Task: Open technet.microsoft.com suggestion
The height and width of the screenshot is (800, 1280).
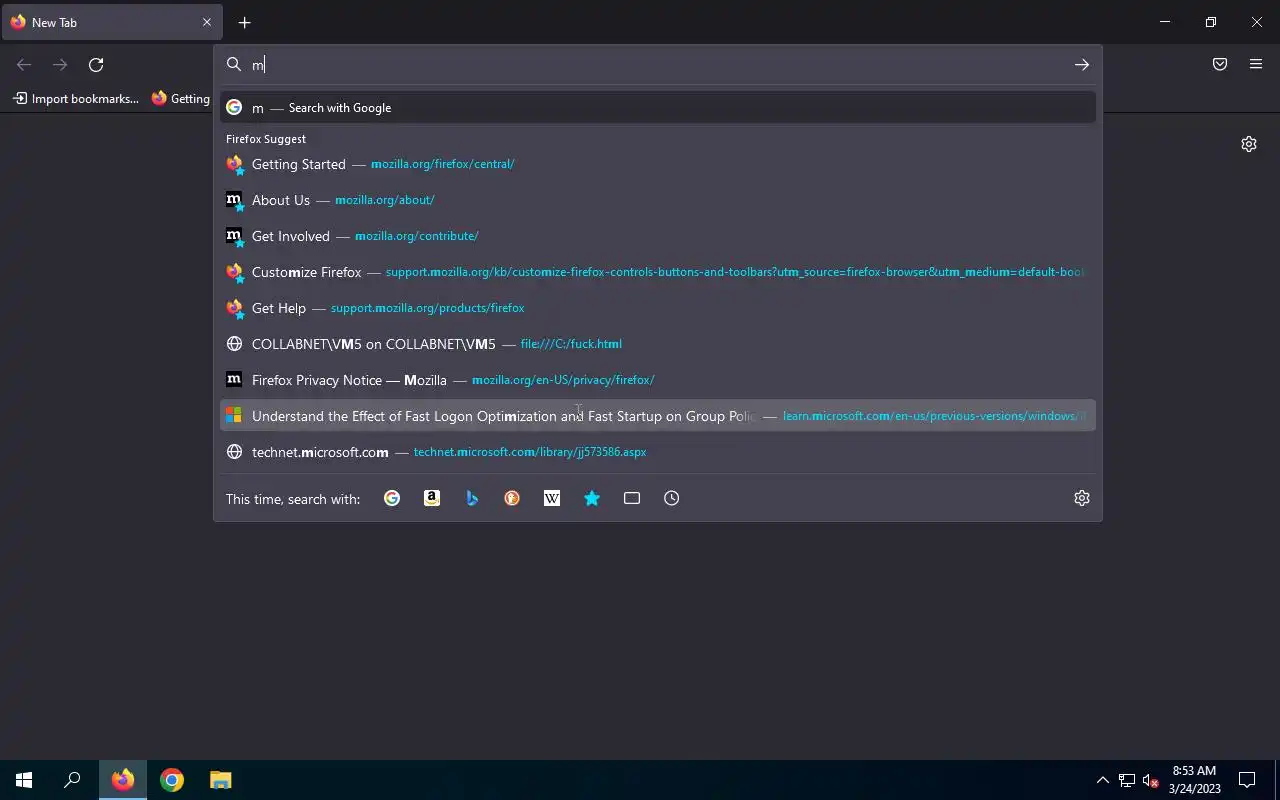Action: 658,452
